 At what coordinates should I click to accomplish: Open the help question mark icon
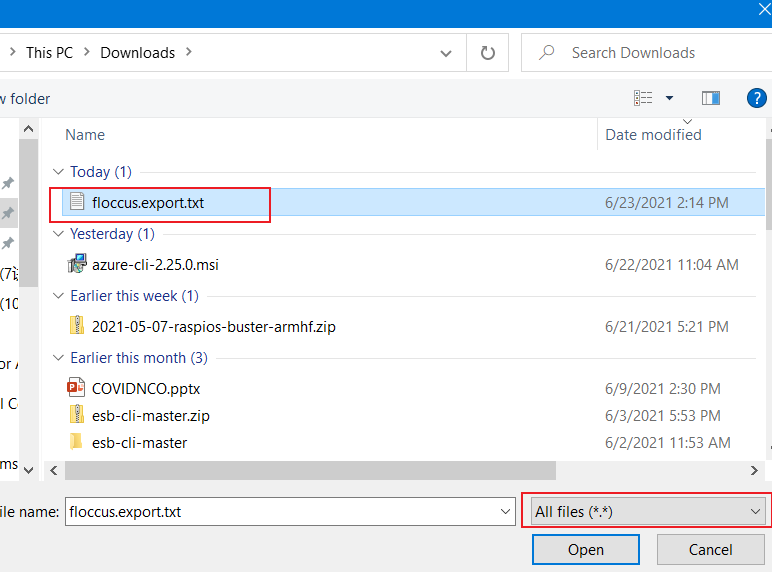tap(756, 98)
